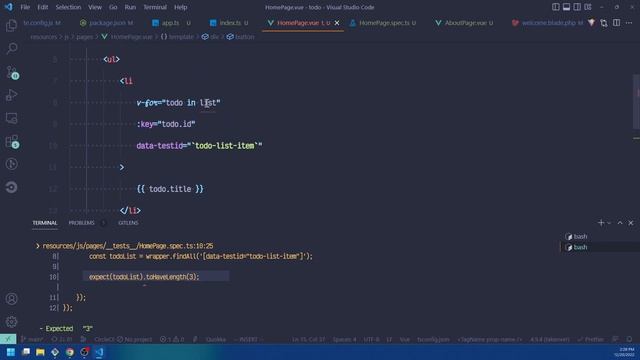The height and width of the screenshot is (360, 640).
Task: Open the new terminal launch profile dropdown
Action: point(609,223)
